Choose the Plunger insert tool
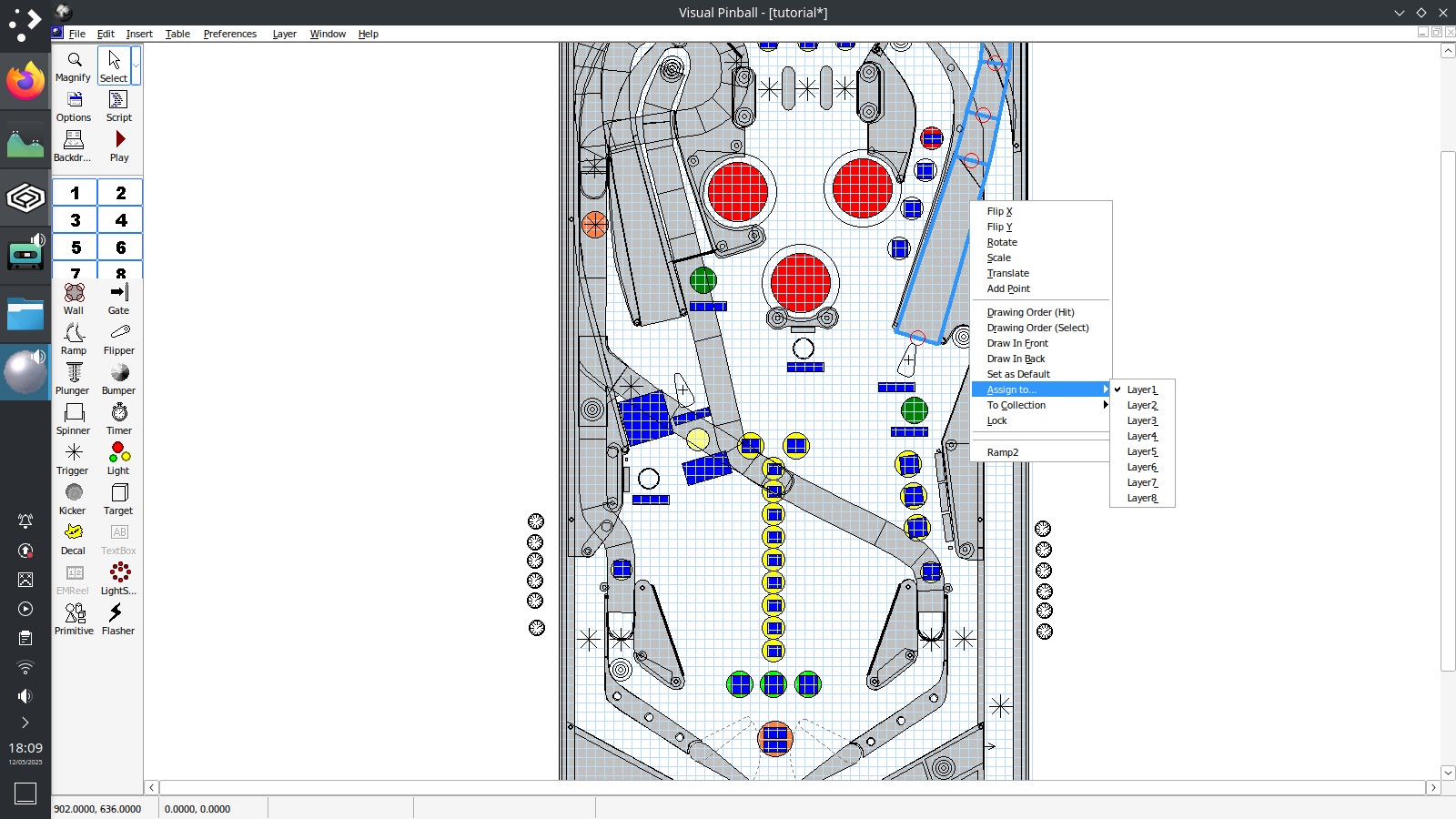 (x=74, y=379)
